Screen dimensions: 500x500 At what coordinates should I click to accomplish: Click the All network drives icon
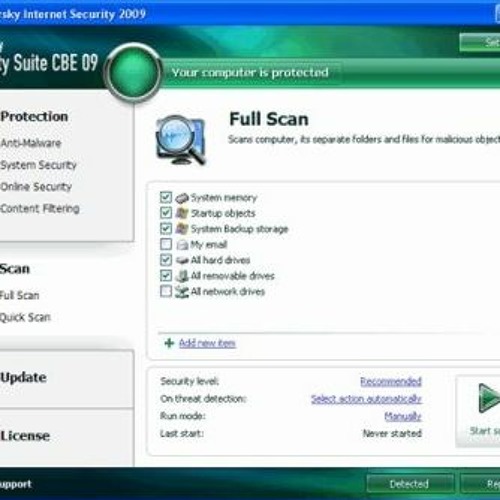pos(182,292)
